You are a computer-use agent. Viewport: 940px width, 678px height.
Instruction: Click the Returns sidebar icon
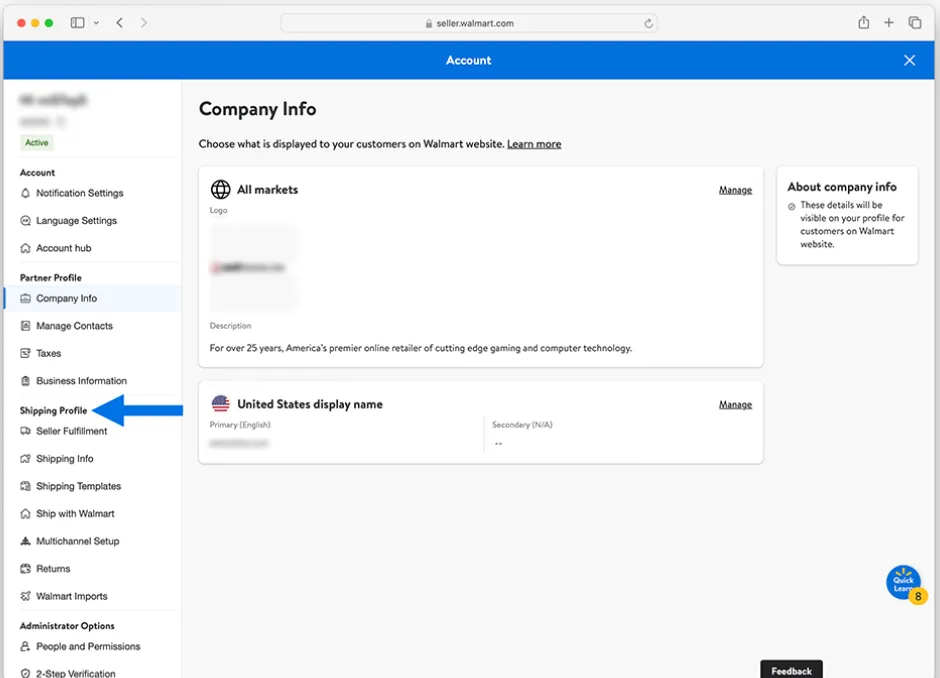[25, 569]
